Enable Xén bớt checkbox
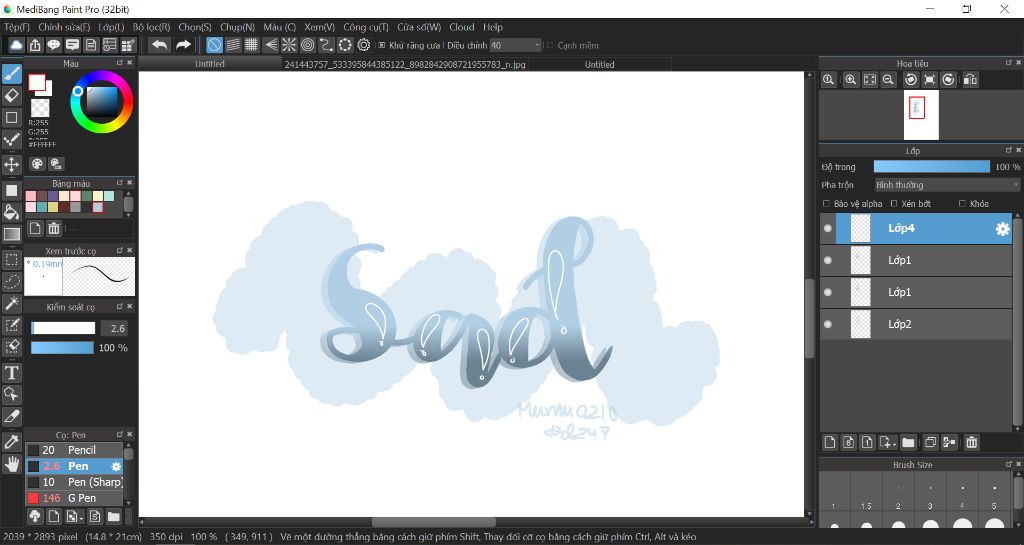This screenshot has width=1024, height=545. click(x=895, y=204)
